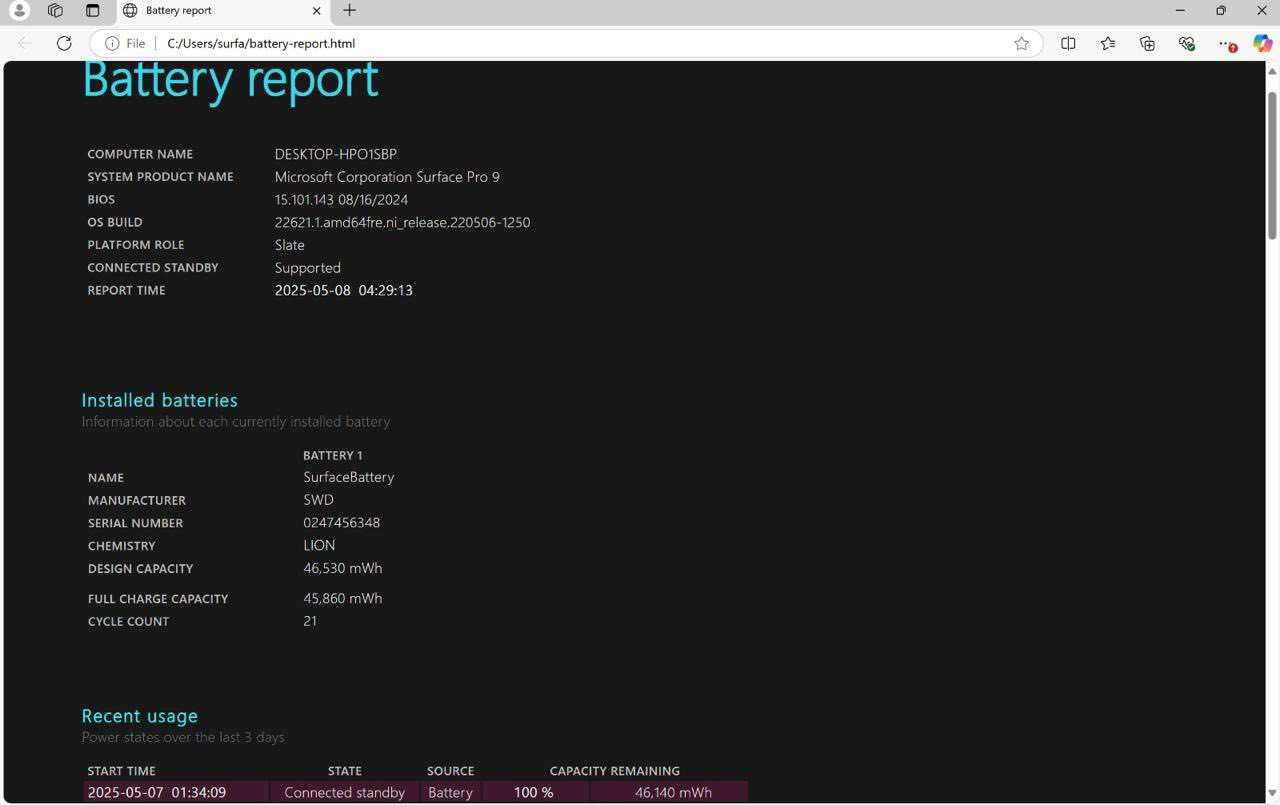Image resolution: width=1280 pixels, height=805 pixels.
Task: Close the Battery report tab
Action: (317, 11)
